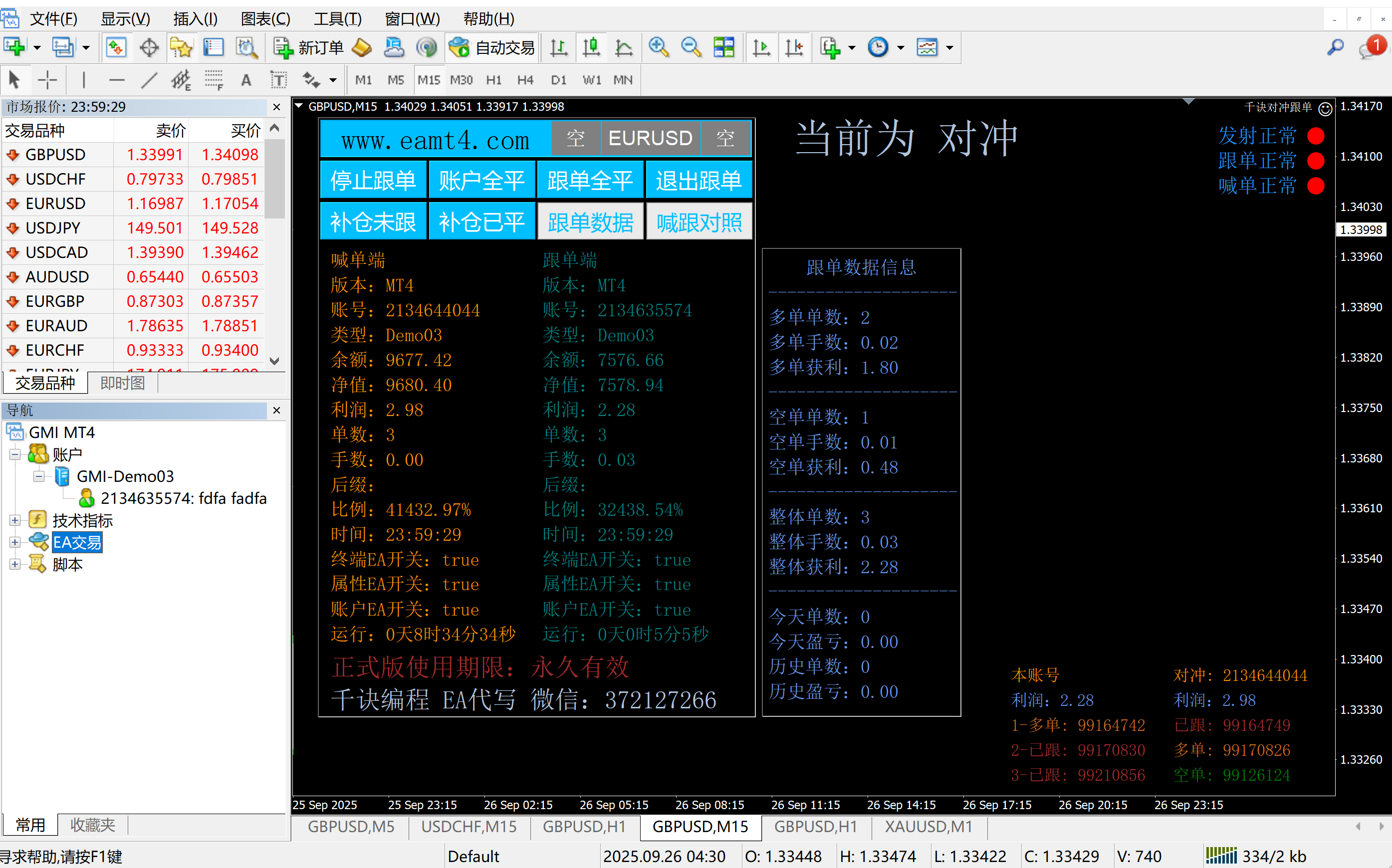1392x868 pixels.
Task: Open the chart periods dropdown arrow
Action: [901, 48]
